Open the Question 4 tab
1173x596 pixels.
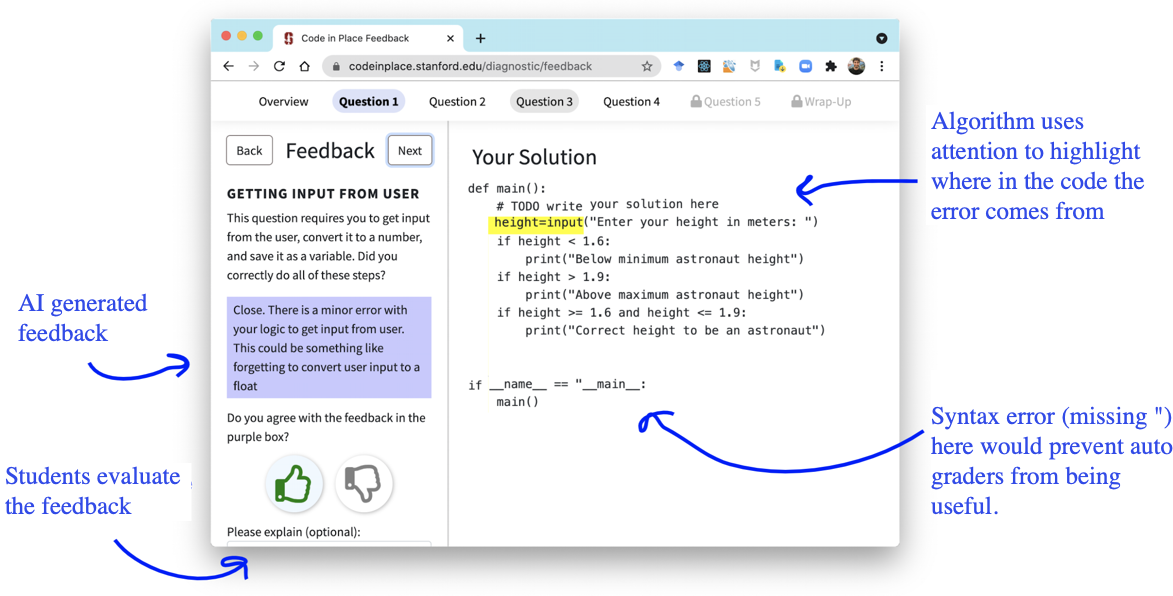point(631,101)
